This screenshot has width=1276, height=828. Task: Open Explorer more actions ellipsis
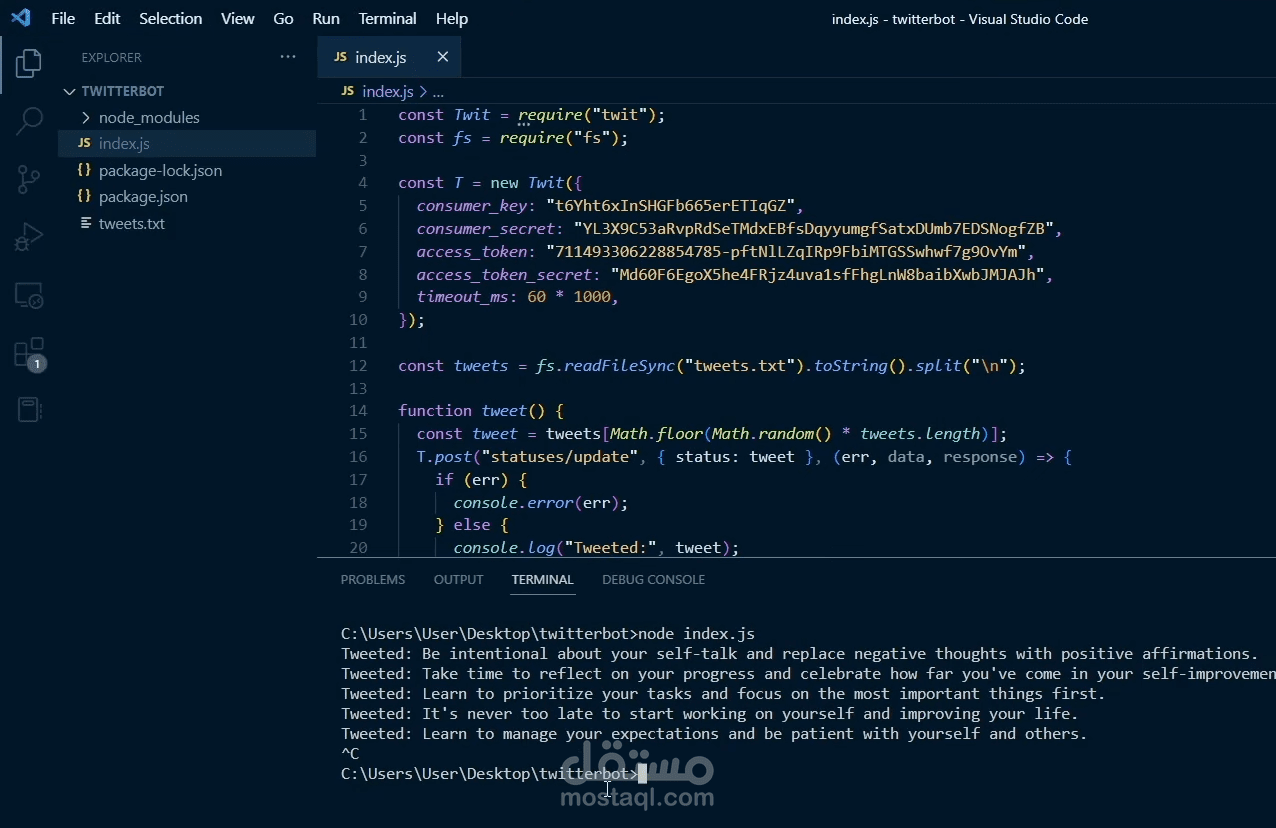(288, 57)
